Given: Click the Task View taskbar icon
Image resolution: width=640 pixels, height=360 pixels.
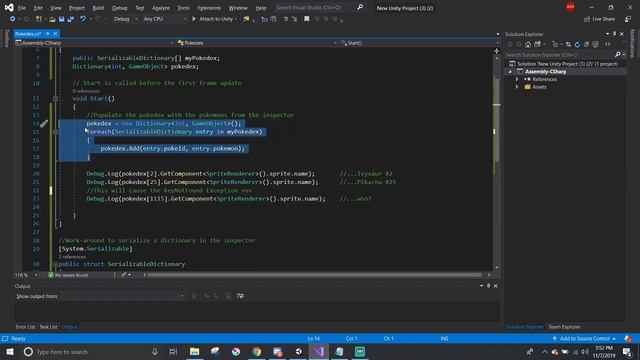Looking at the screenshot, I should [173, 351].
